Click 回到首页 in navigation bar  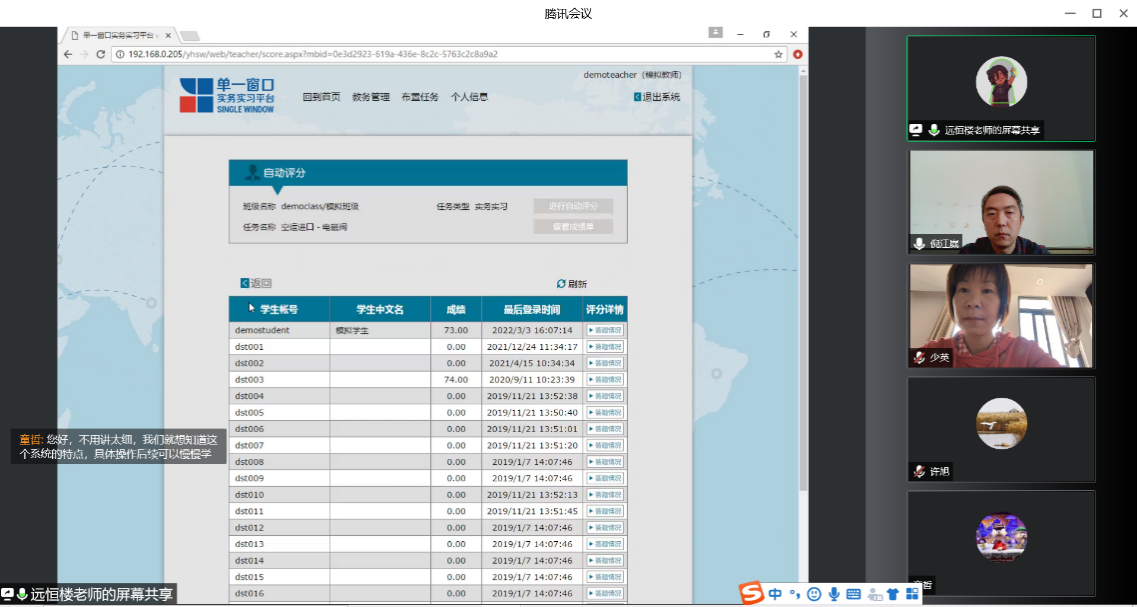(x=322, y=97)
